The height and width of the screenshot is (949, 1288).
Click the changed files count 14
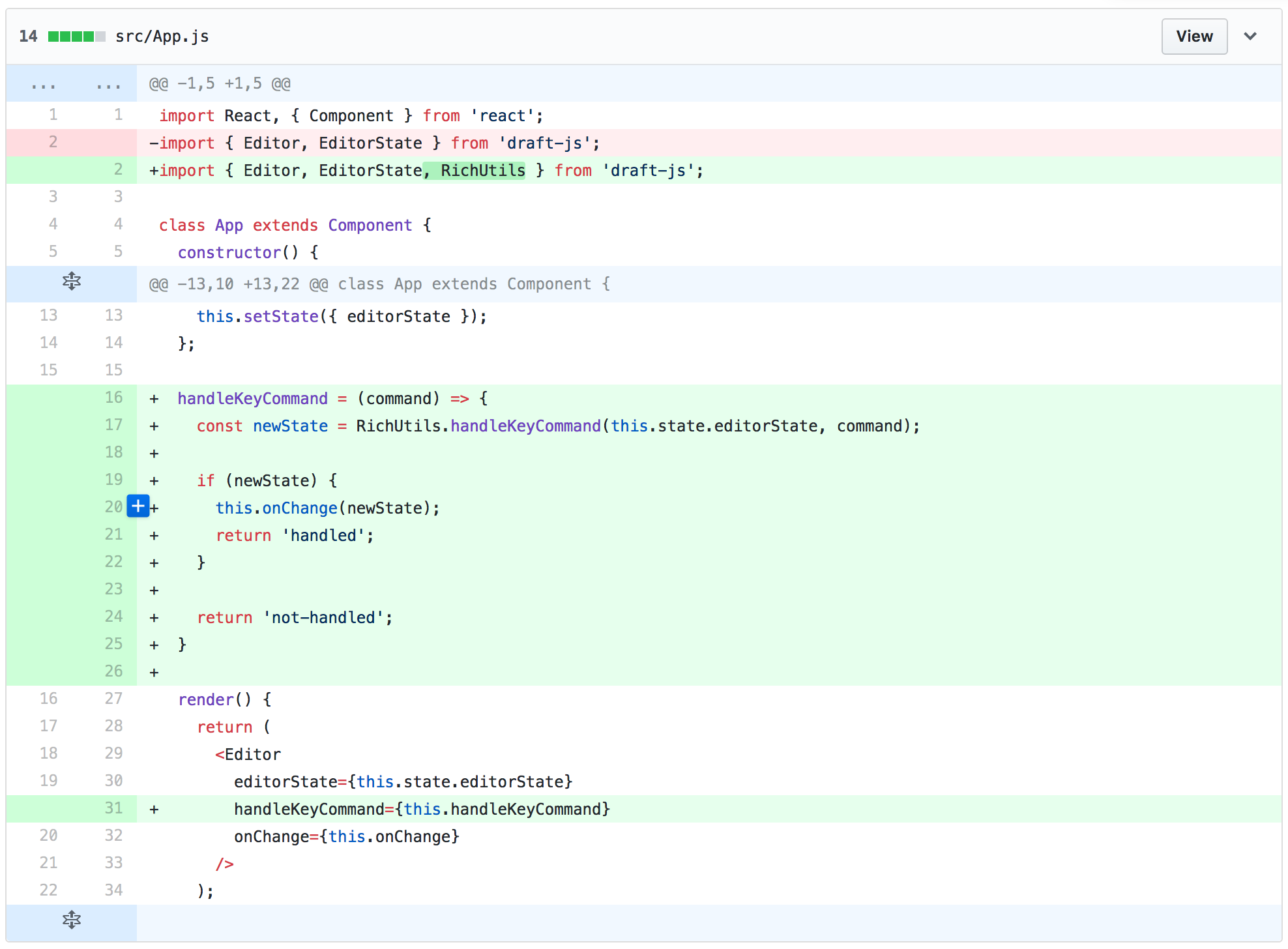pos(29,36)
